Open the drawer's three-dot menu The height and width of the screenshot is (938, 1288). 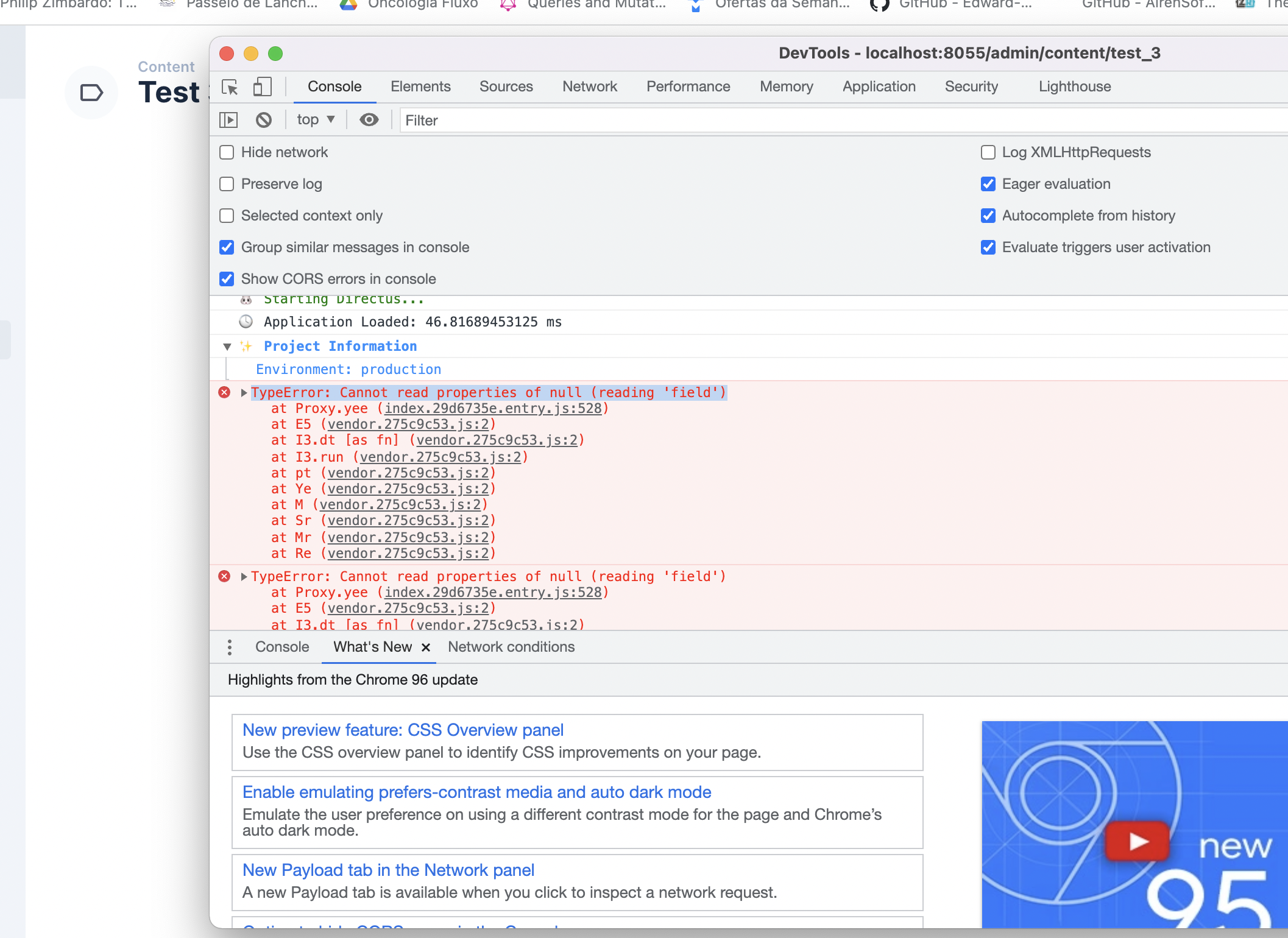pos(230,647)
